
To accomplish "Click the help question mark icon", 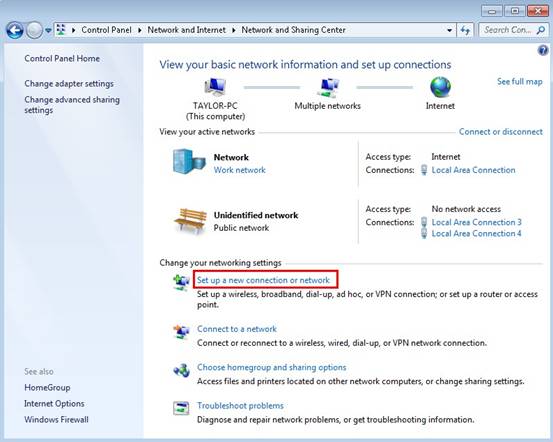I will click(x=543, y=50).
